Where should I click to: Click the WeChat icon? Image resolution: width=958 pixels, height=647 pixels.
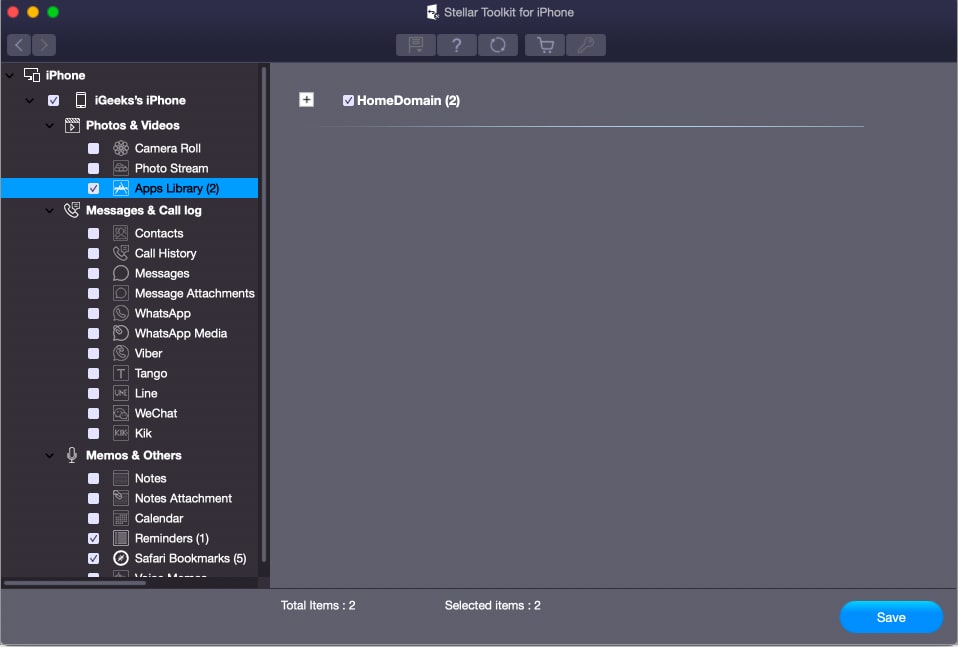pyautogui.click(x=121, y=413)
